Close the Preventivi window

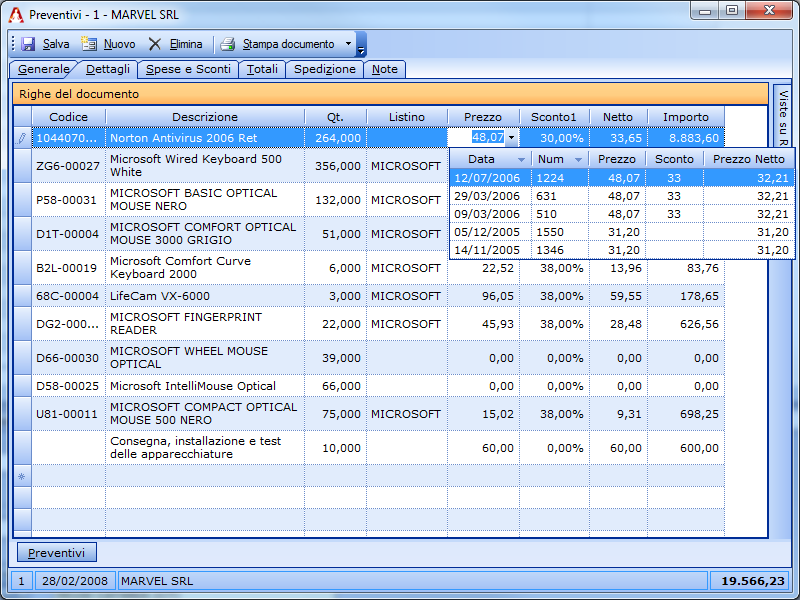[769, 10]
